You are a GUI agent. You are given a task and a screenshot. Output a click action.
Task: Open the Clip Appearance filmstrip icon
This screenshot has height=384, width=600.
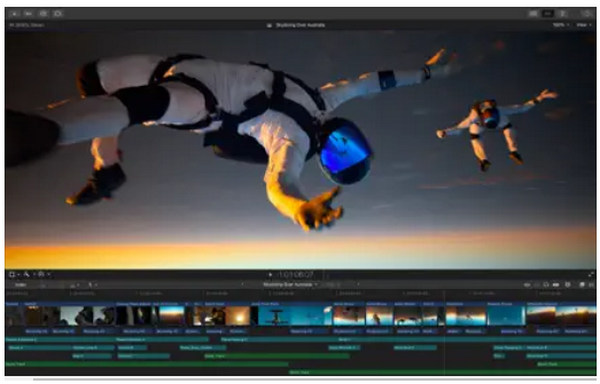(x=556, y=285)
